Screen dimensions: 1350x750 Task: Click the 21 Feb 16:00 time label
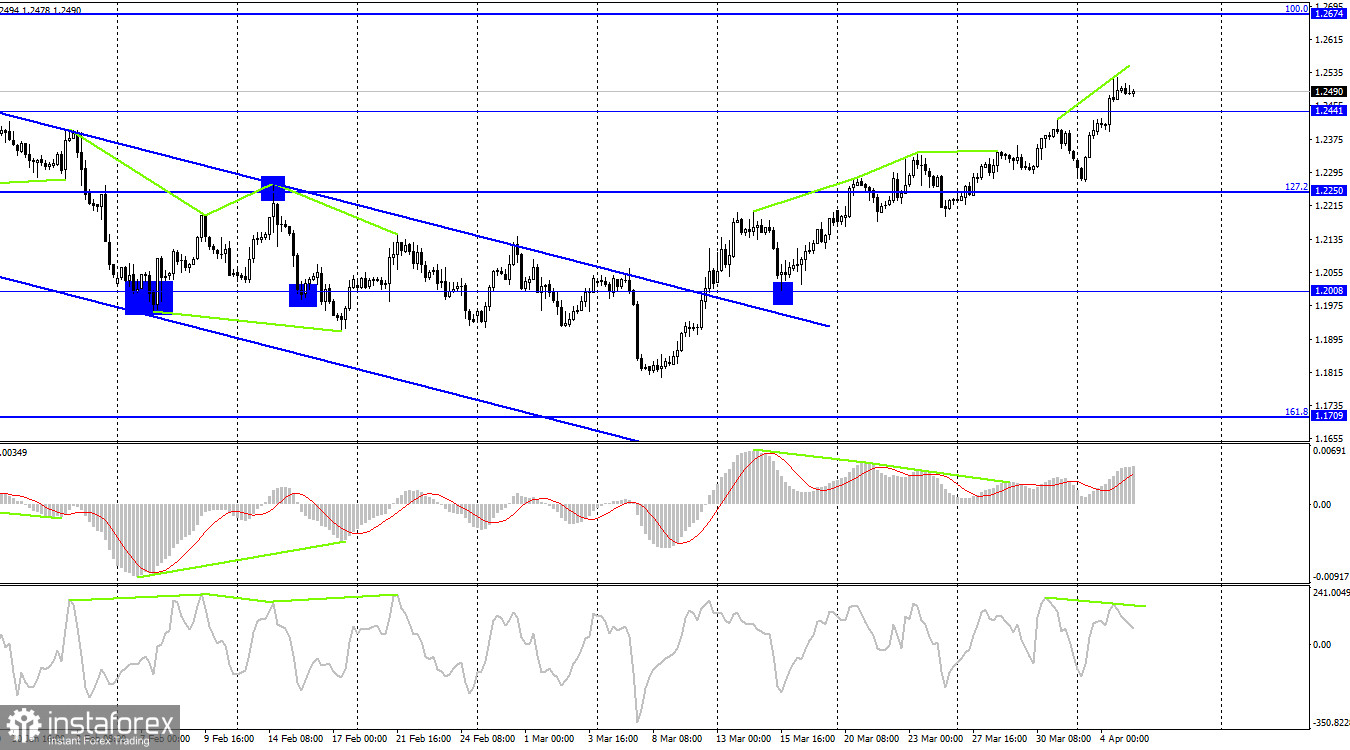pos(422,739)
